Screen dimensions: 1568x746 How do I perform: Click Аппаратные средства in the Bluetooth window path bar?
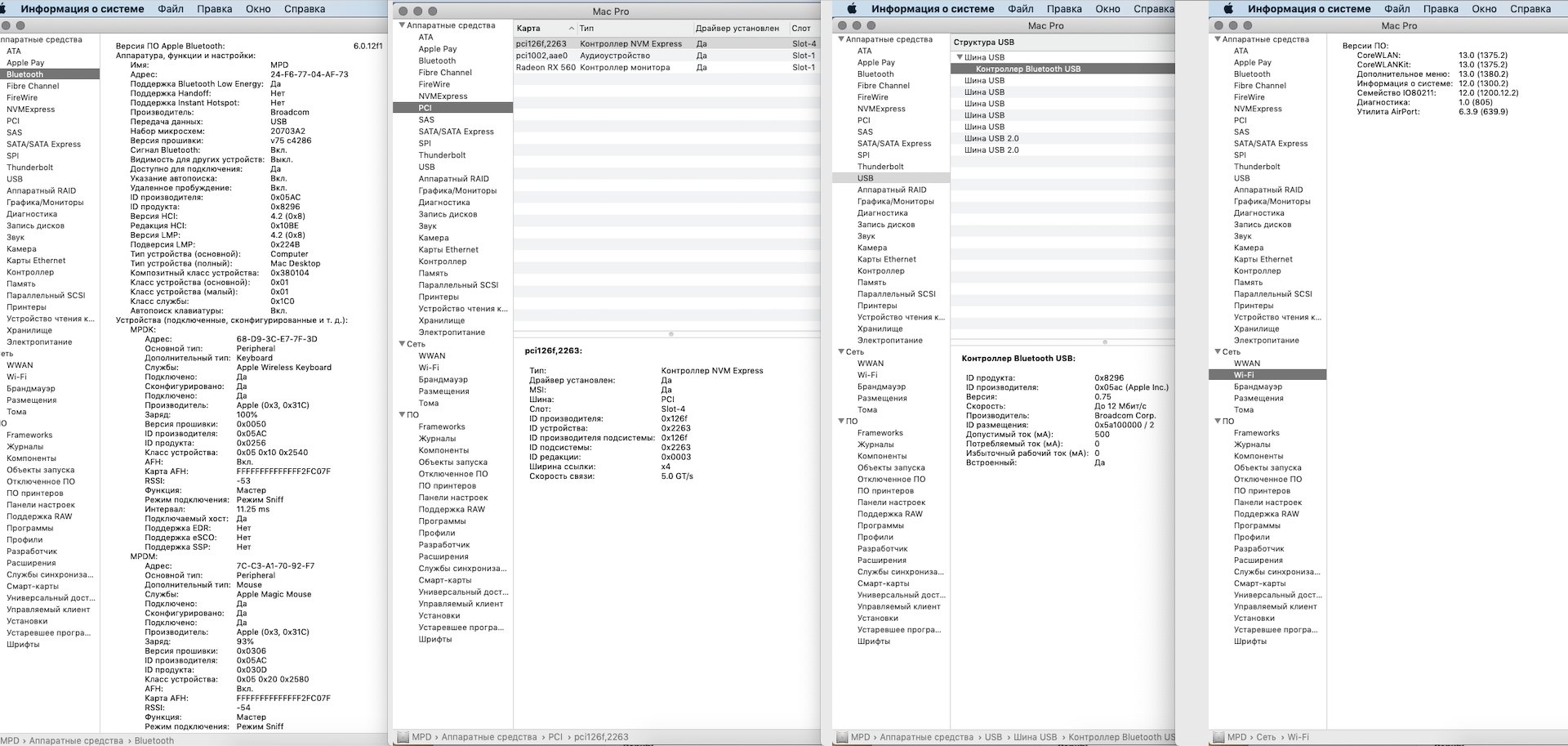tap(76, 741)
